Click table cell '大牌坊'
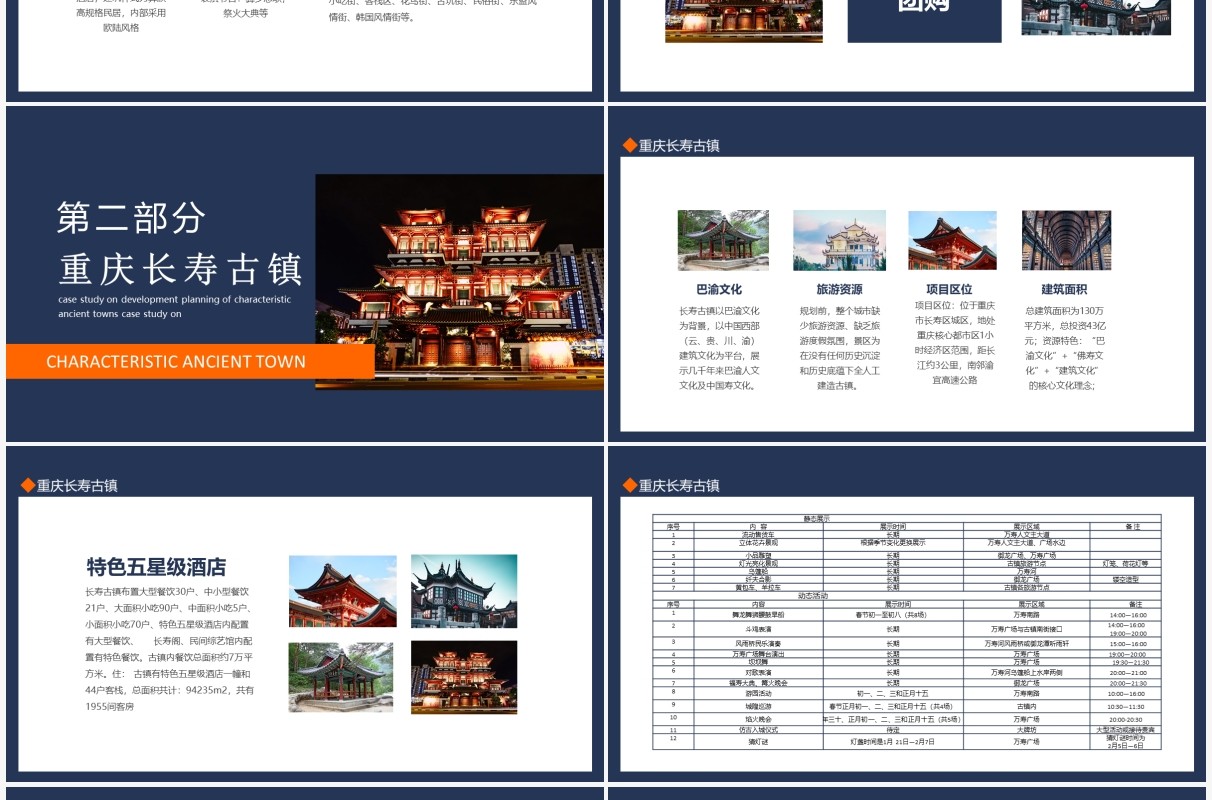1212x800 pixels. [1026, 730]
